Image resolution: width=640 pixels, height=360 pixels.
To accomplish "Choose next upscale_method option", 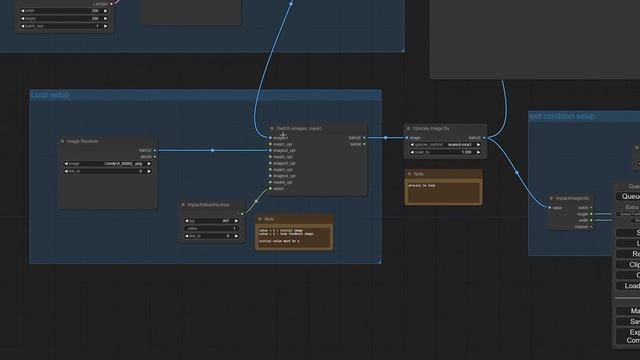I will 478,144.
